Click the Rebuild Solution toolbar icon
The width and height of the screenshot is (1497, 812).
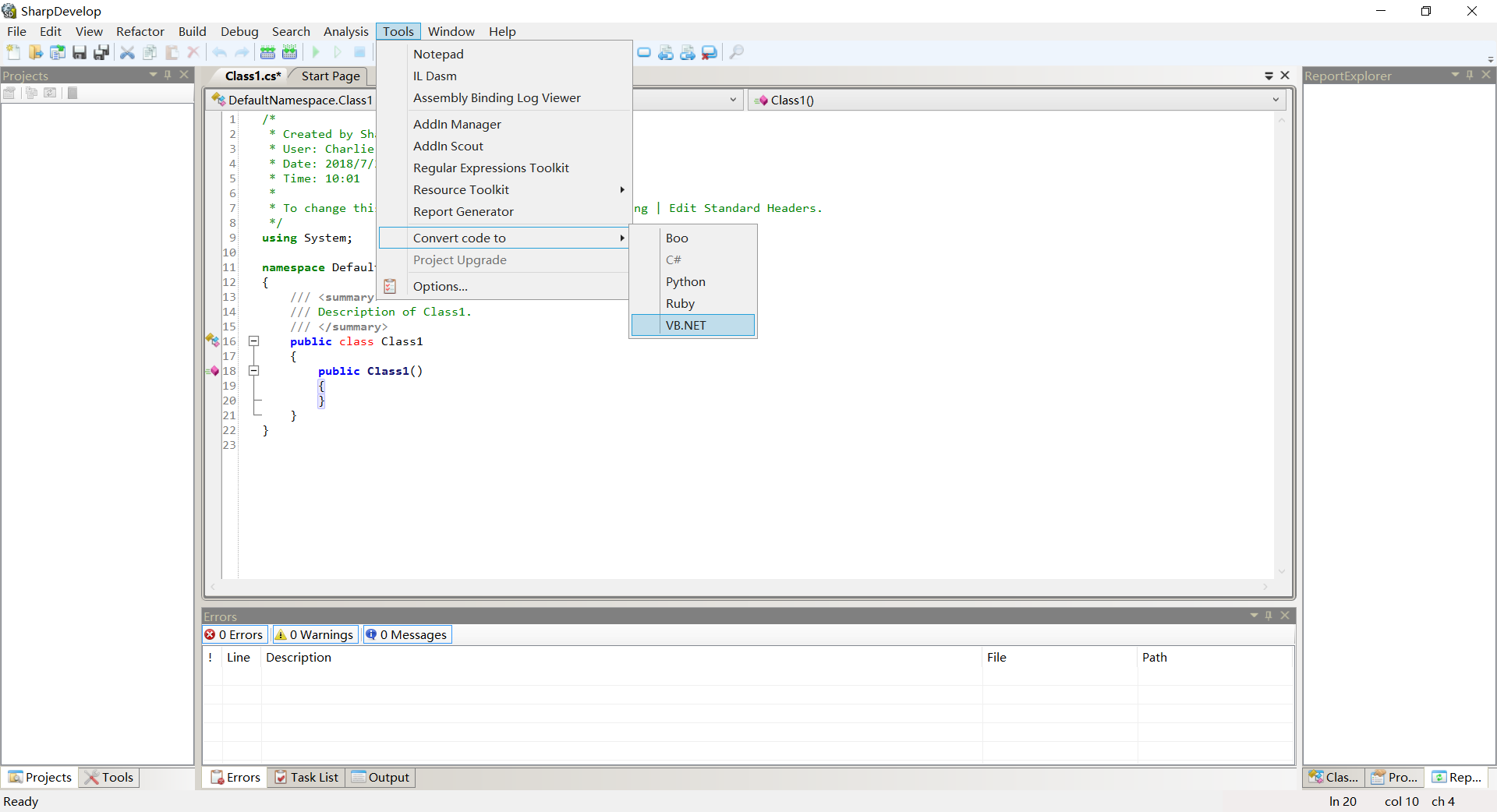pos(290,52)
